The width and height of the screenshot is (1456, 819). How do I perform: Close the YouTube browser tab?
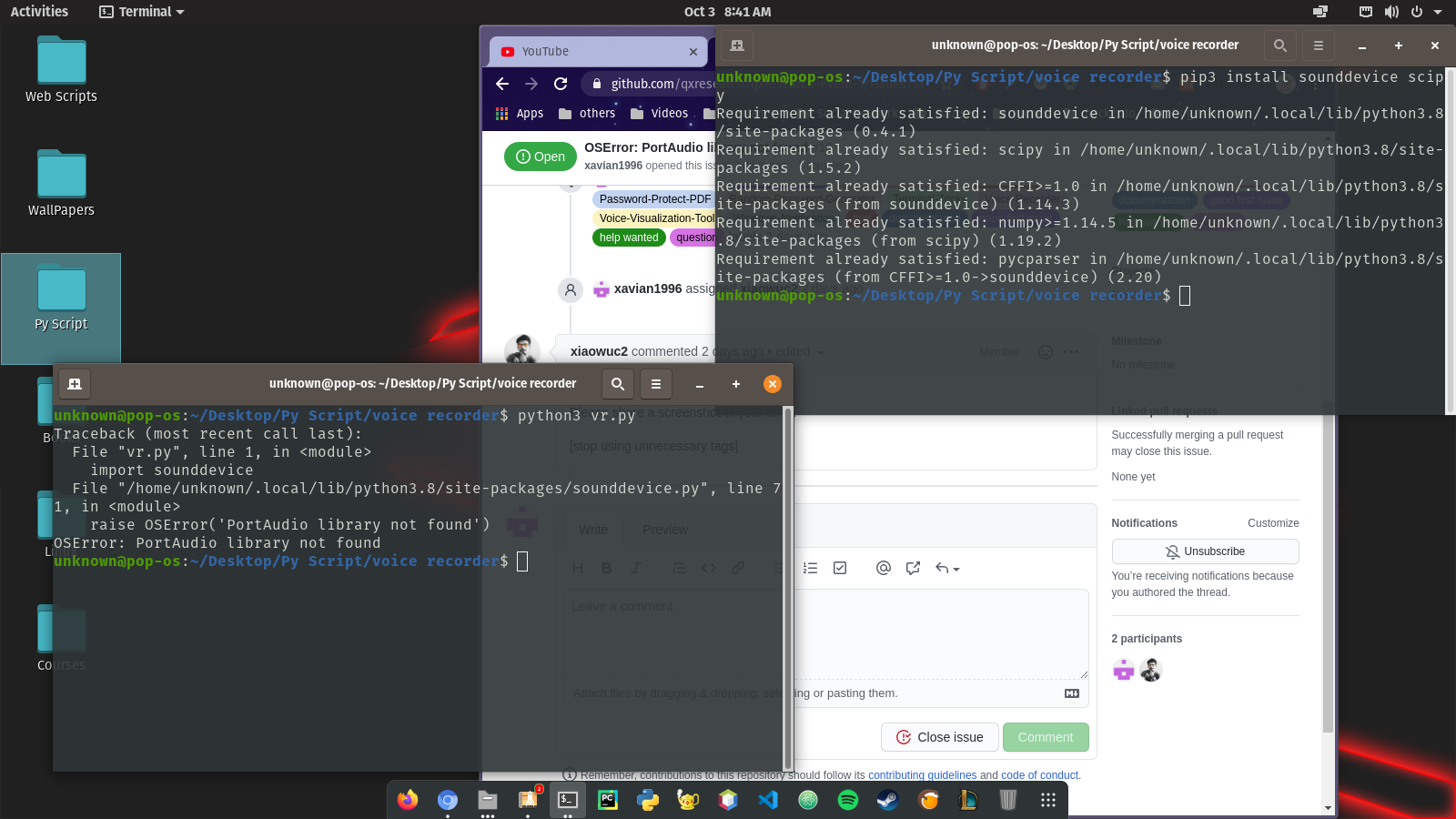(x=693, y=52)
